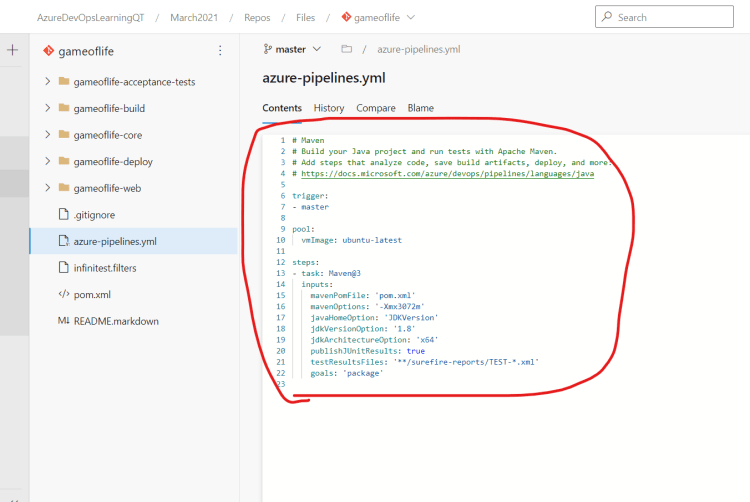Click 'publishJUnitResults: true' code line
The height and width of the screenshot is (502, 750).
click(367, 351)
